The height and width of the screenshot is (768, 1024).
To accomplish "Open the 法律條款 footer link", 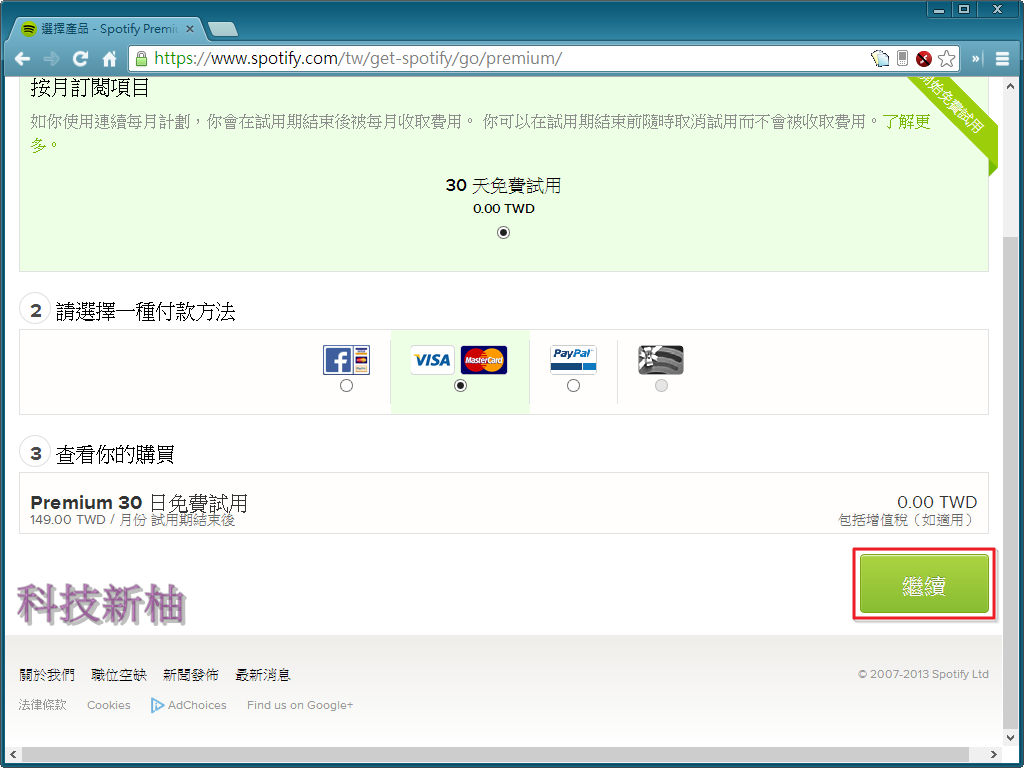I will click(x=42, y=705).
